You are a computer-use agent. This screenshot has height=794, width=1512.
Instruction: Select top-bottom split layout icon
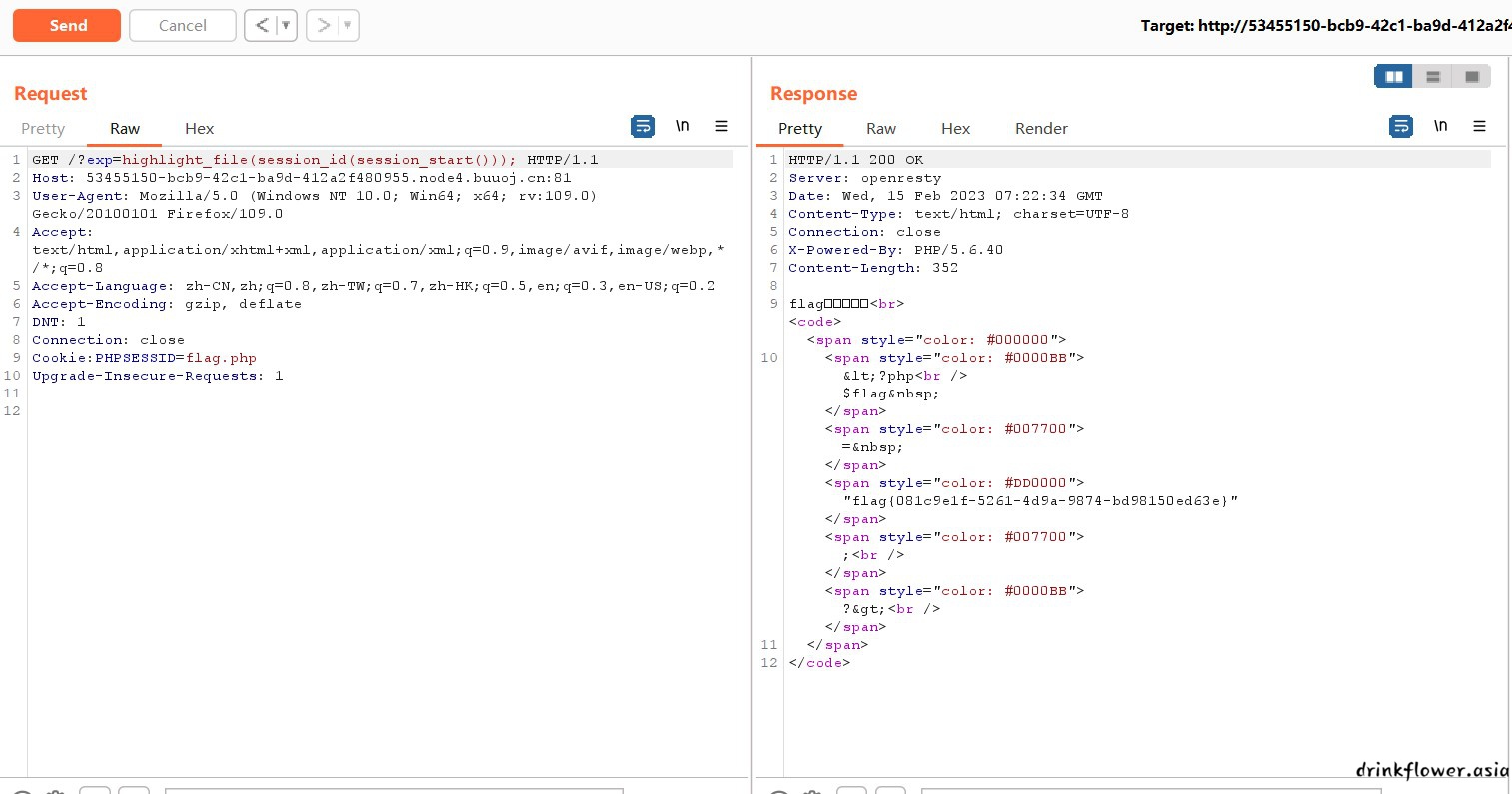pyautogui.click(x=1432, y=76)
